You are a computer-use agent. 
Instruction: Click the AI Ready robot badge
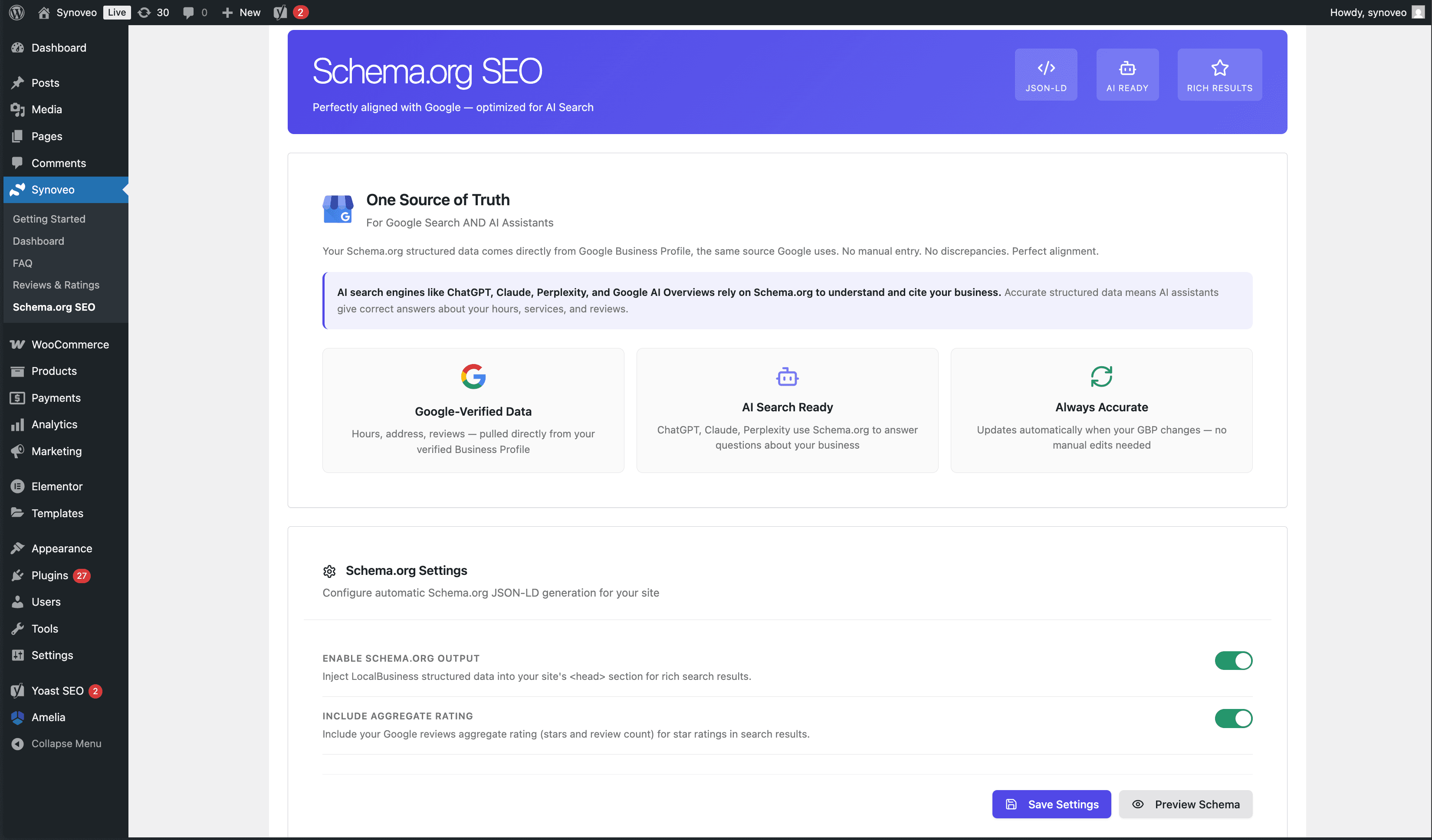(x=1127, y=74)
